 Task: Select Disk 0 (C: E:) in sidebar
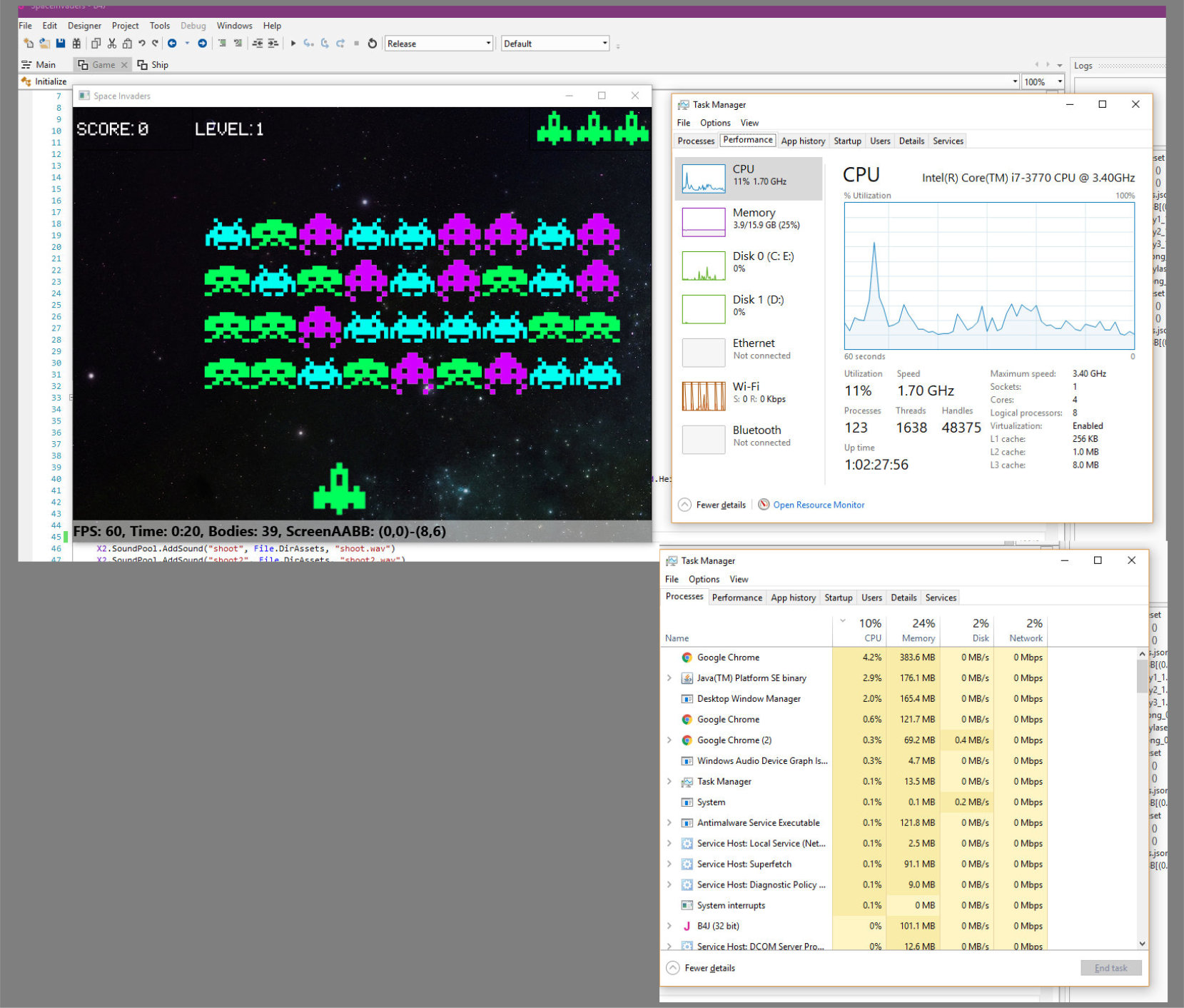tap(749, 266)
